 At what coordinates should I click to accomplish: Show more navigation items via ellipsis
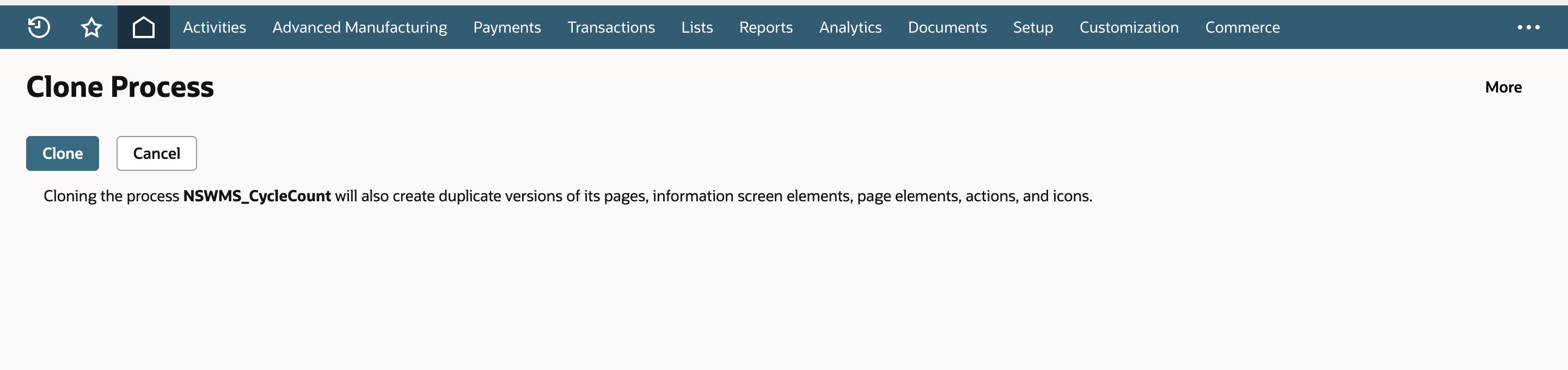pyautogui.click(x=1528, y=27)
